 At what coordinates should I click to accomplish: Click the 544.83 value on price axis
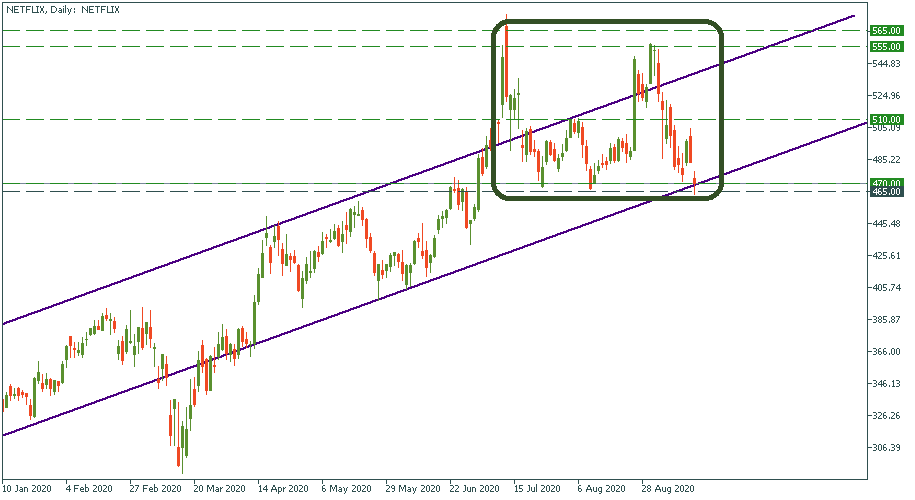(886, 64)
